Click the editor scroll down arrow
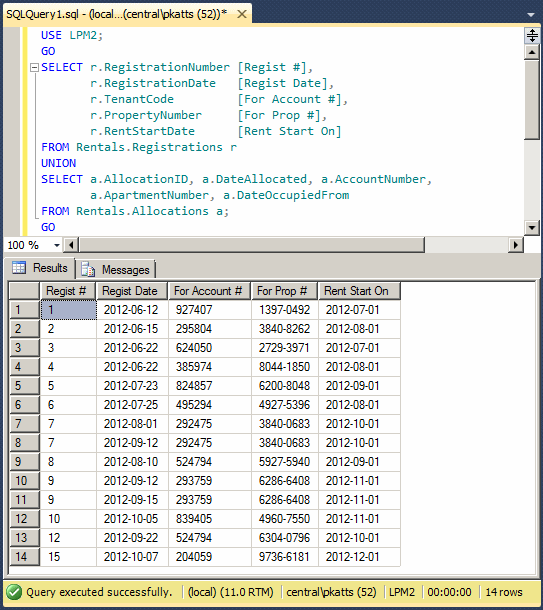 531,227
